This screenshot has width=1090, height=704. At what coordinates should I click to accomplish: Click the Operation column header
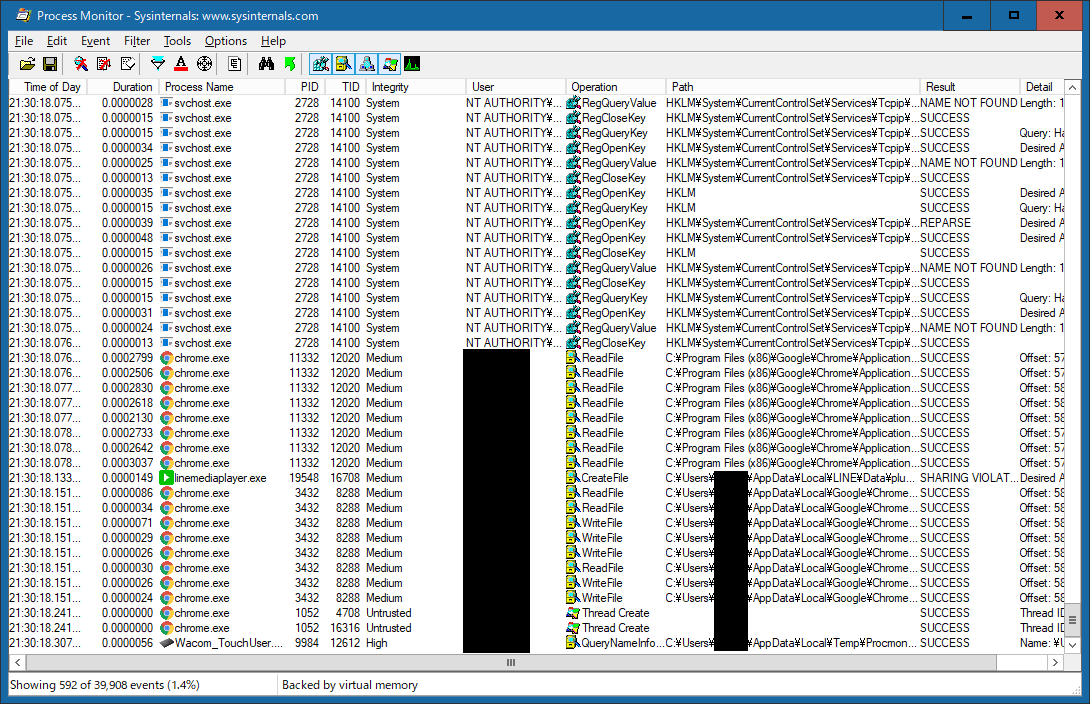point(616,87)
